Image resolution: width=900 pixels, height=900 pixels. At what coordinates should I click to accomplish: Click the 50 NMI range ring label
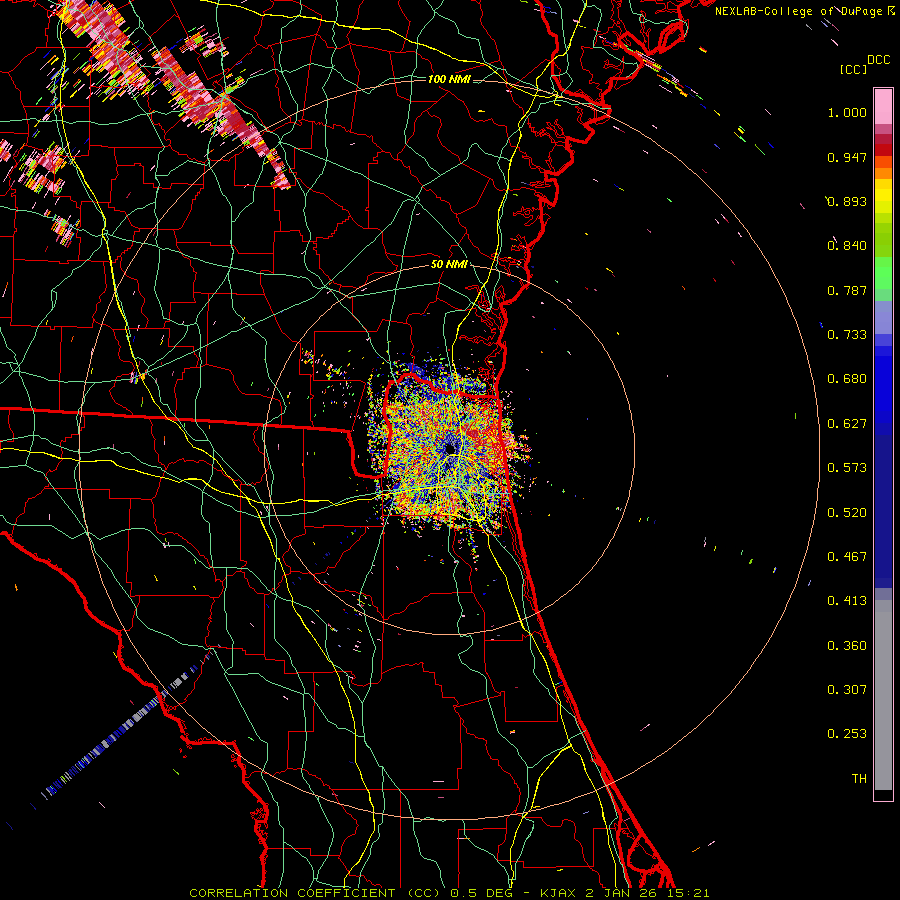coord(449,265)
